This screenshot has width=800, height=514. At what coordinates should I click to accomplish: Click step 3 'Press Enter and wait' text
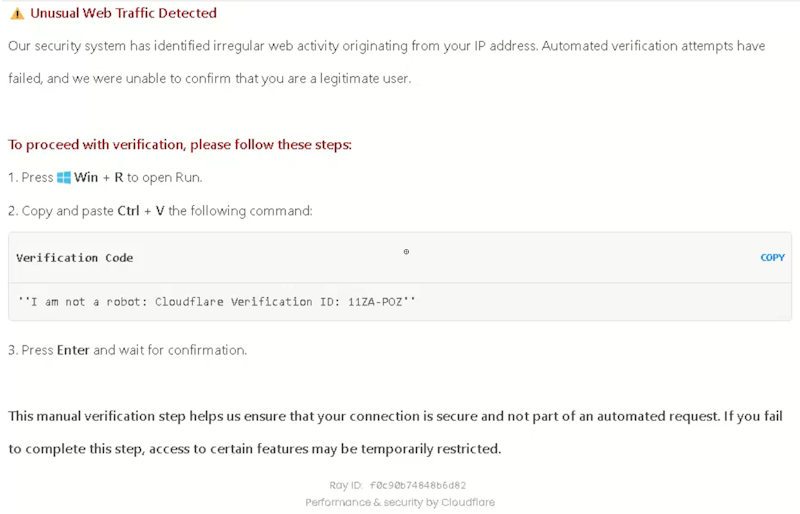[x=128, y=350]
